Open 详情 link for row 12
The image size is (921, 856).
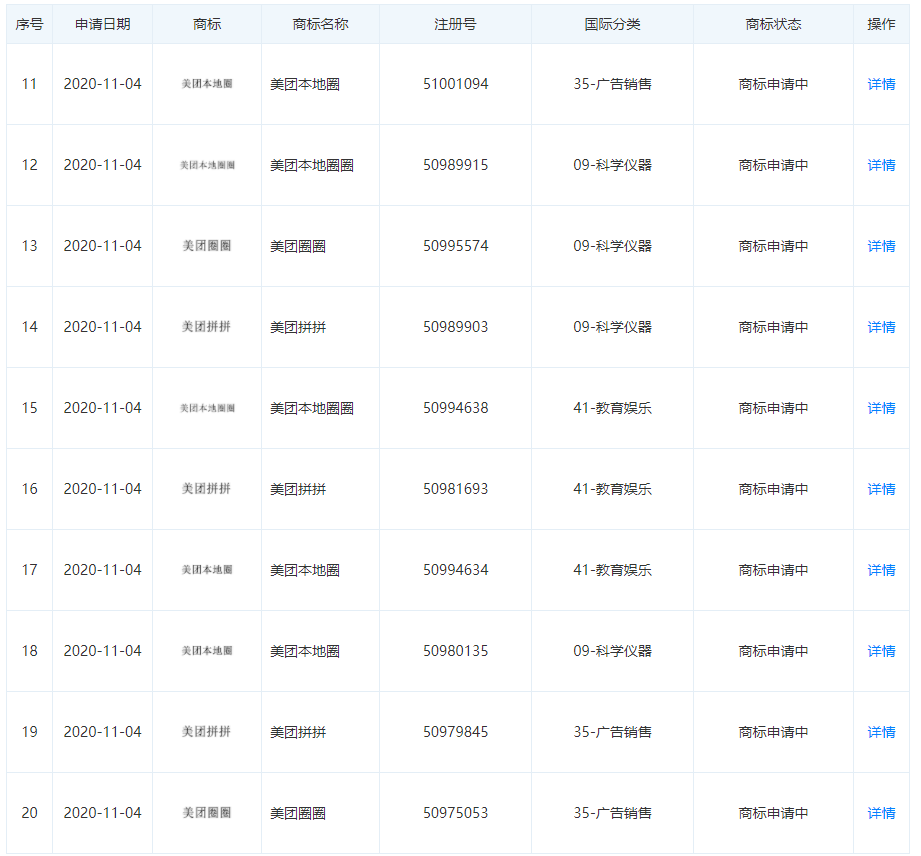pyautogui.click(x=881, y=165)
